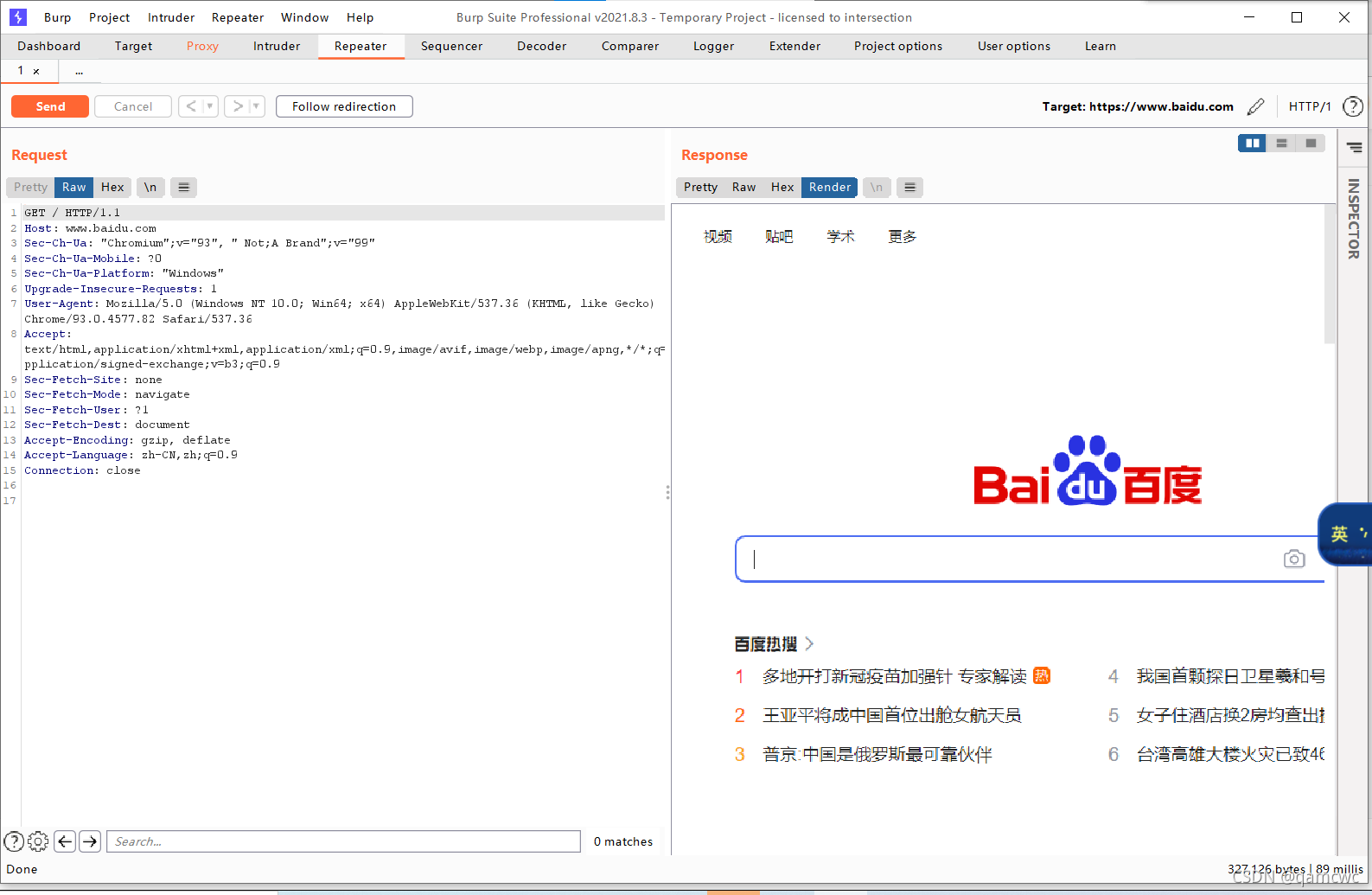Switch response view to Render
This screenshot has height=895, width=1372.
830,187
